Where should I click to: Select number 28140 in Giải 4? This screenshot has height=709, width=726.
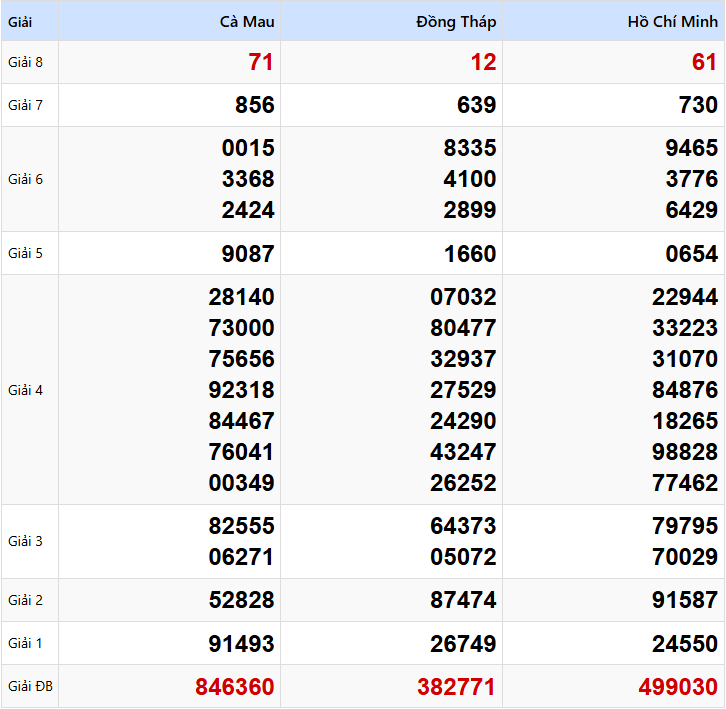(x=241, y=297)
